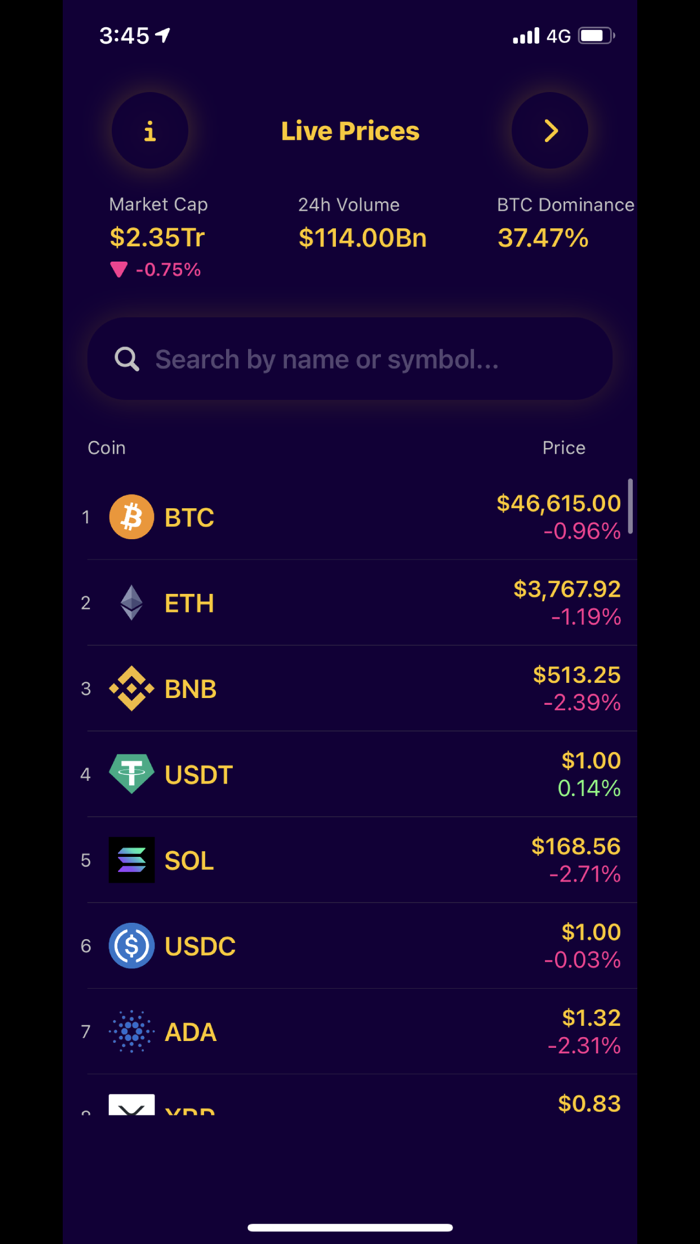This screenshot has height=1244, width=700.
Task: Click the magnifying glass search icon
Action: [127, 360]
